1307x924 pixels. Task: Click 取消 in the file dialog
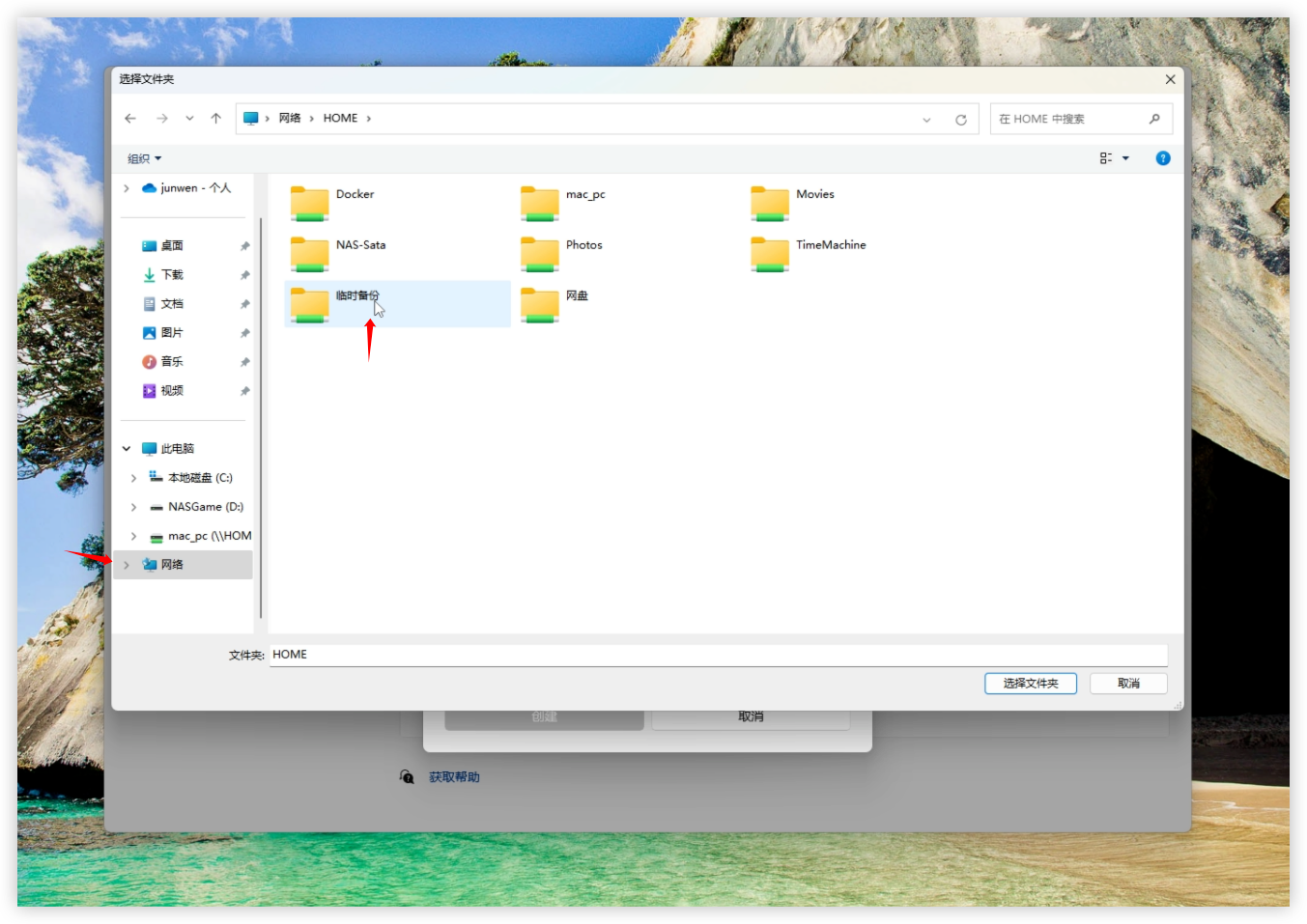(1127, 684)
